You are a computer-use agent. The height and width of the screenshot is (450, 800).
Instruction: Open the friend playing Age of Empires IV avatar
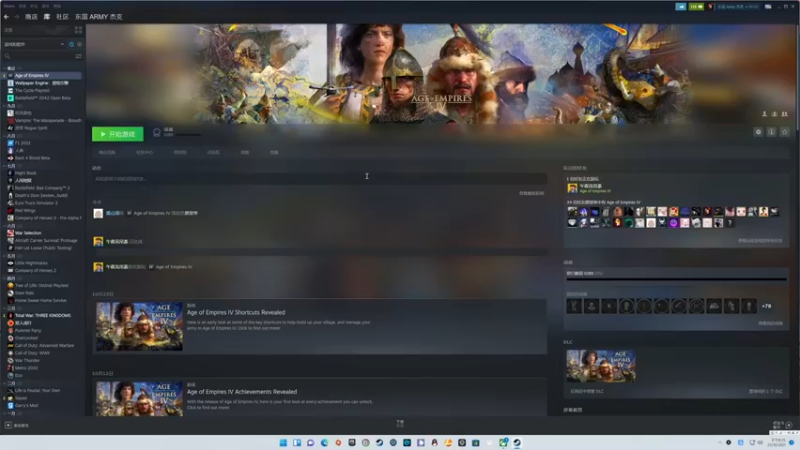point(572,188)
